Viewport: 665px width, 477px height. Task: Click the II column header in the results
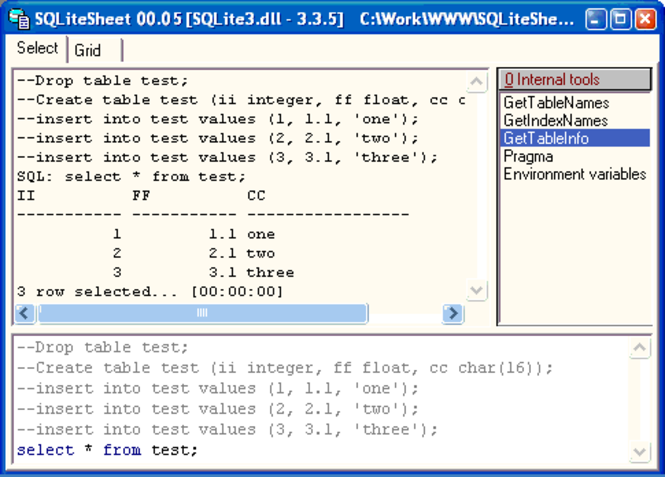pos(26,195)
